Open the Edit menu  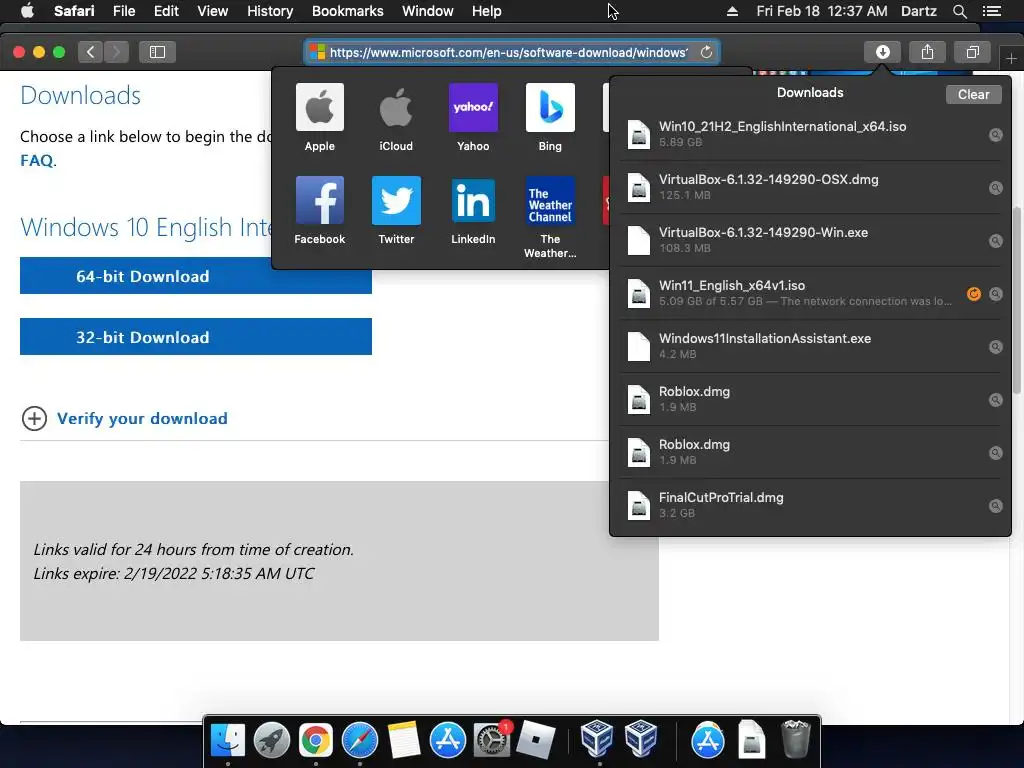coord(166,11)
